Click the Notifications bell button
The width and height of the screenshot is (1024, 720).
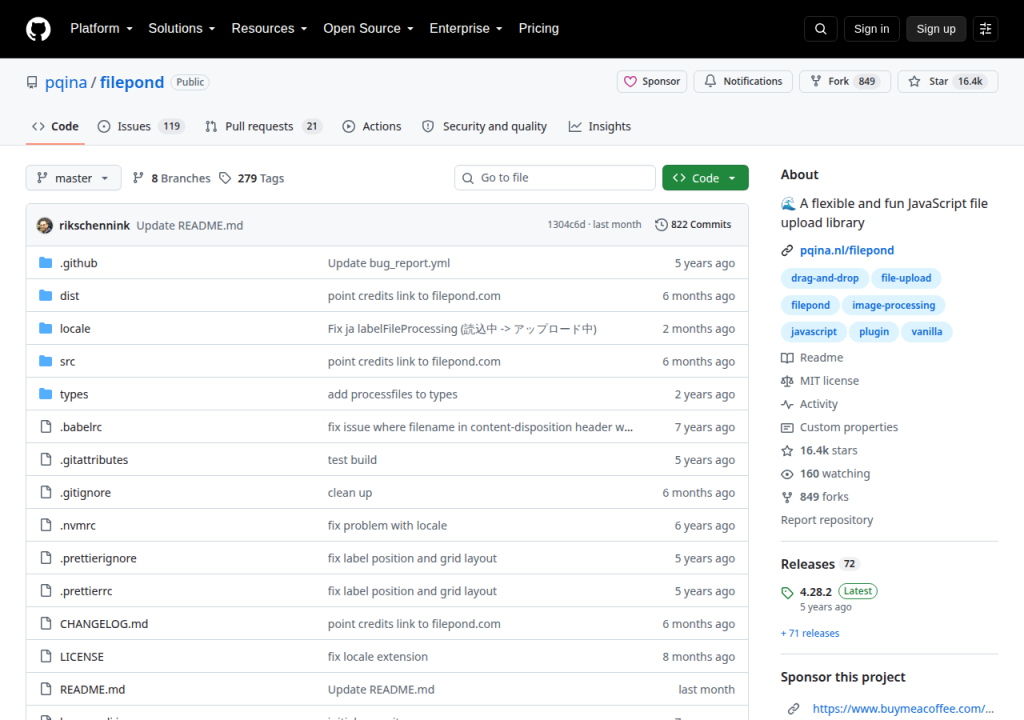point(743,82)
